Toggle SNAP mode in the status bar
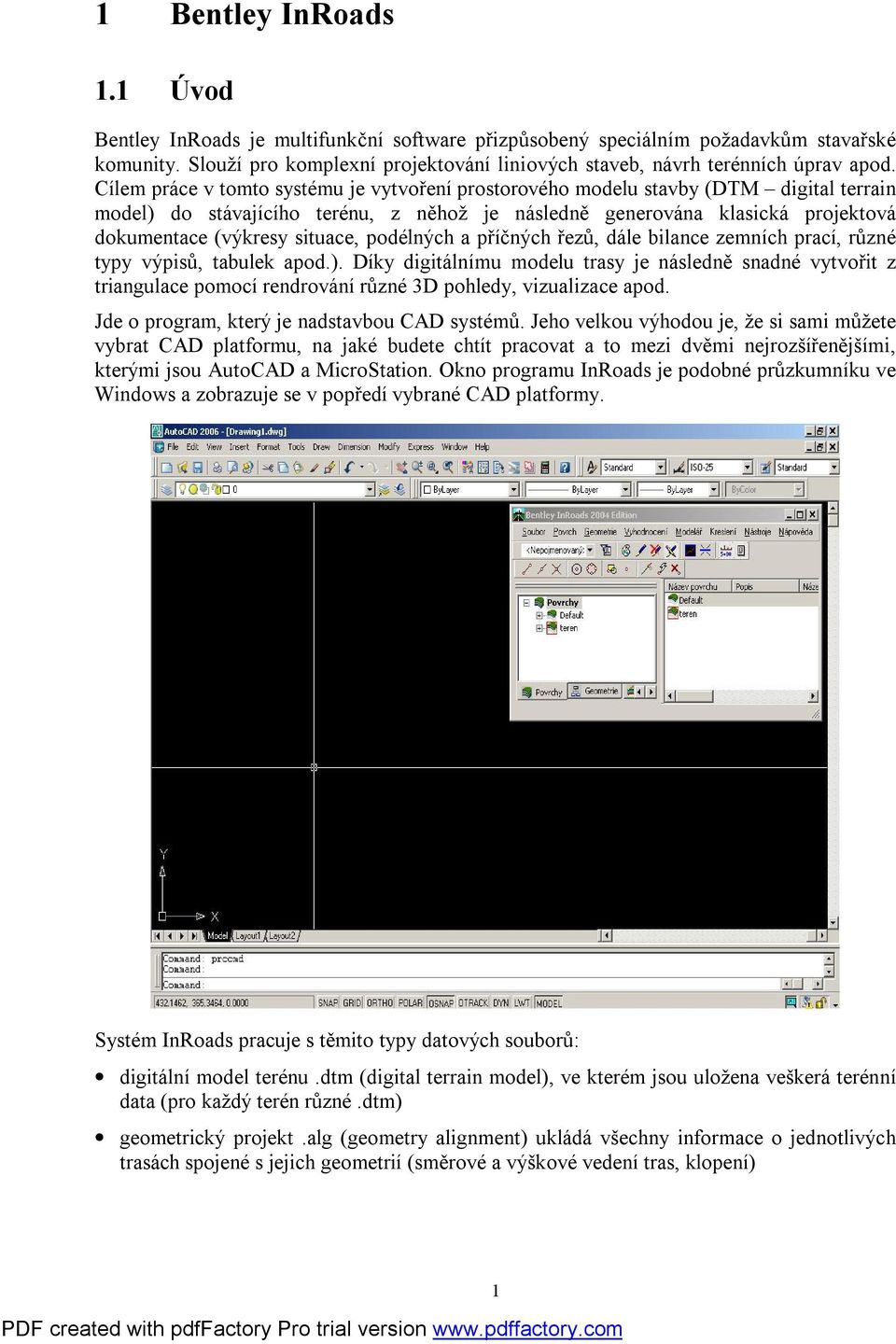This screenshot has height=1344, width=896. [328, 1003]
